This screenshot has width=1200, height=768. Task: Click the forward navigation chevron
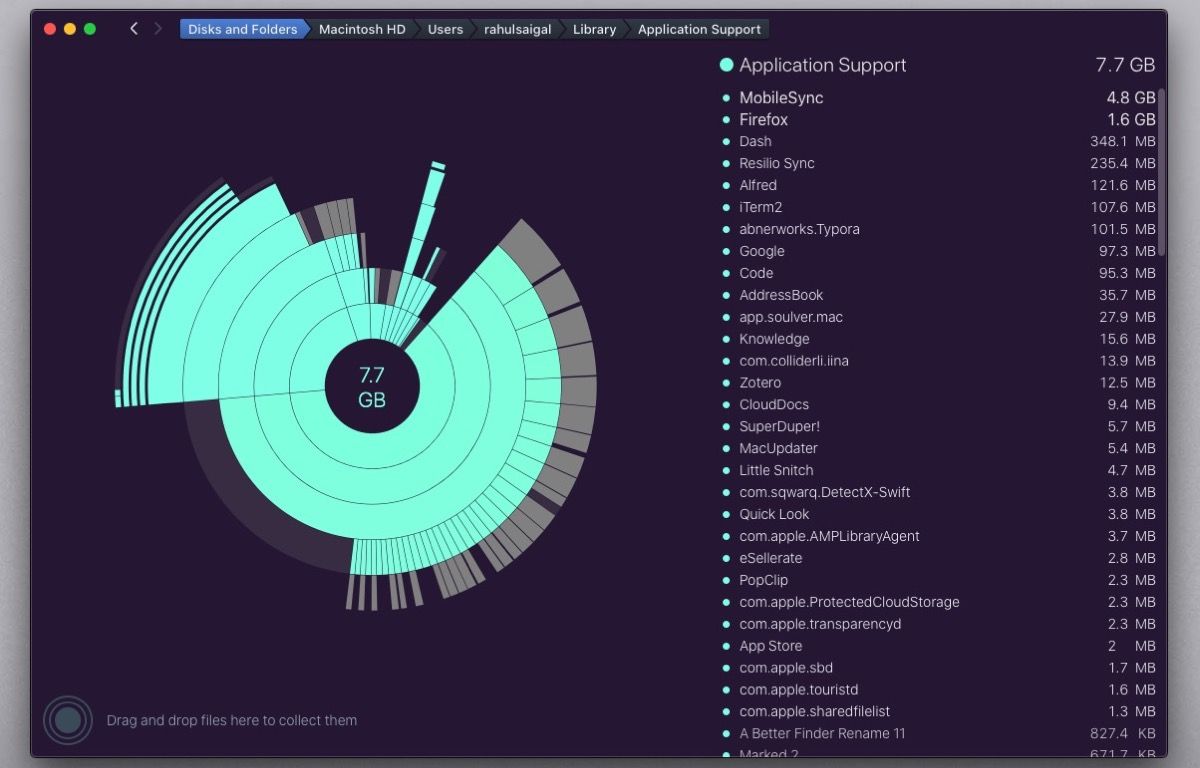[159, 28]
